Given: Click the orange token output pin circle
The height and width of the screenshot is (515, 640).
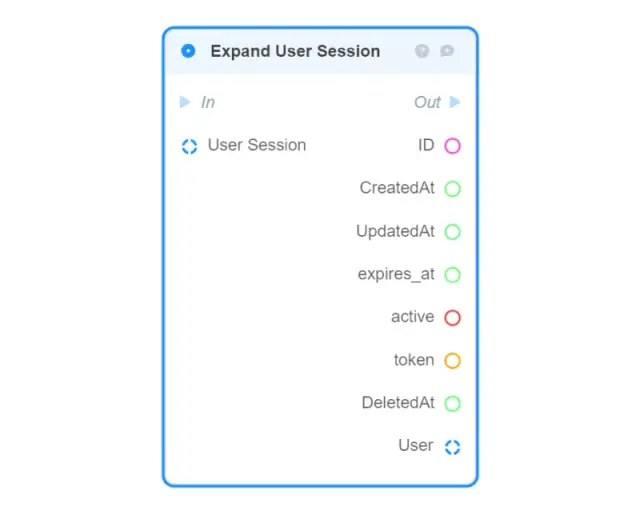Looking at the screenshot, I should point(452,361).
